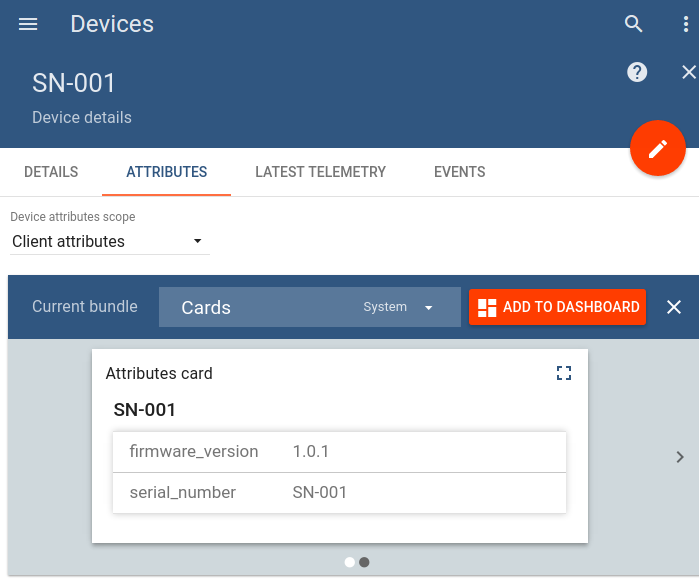Click the help question mark icon
Image resolution: width=699 pixels, height=583 pixels.
click(x=637, y=72)
